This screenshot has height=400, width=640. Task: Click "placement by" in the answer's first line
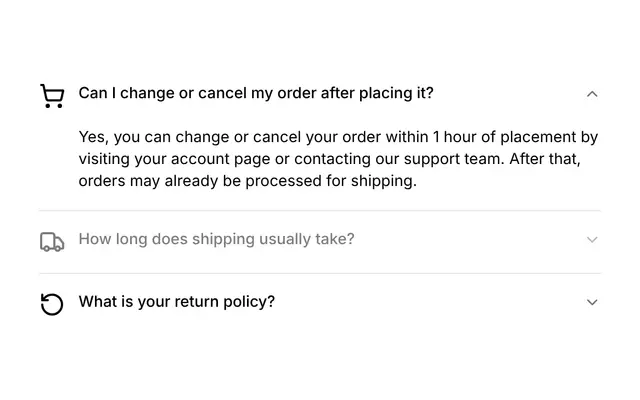(x=549, y=137)
